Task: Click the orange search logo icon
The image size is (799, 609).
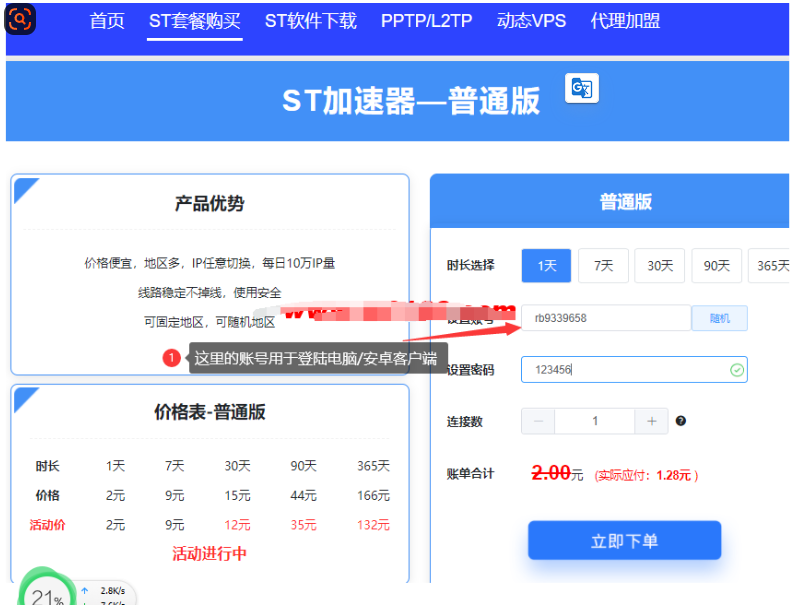Action: tap(20, 19)
